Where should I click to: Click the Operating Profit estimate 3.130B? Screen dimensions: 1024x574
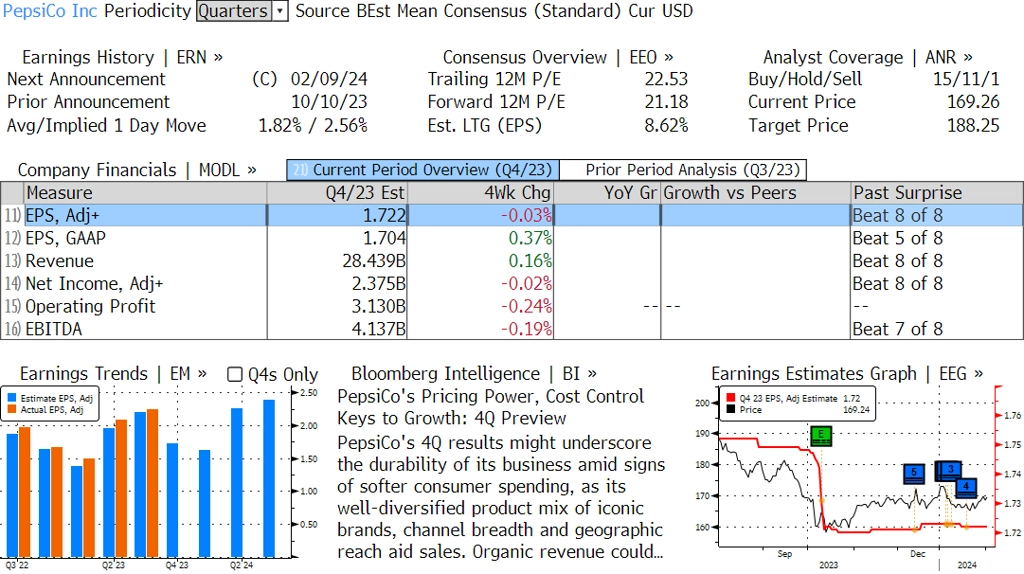click(x=379, y=306)
